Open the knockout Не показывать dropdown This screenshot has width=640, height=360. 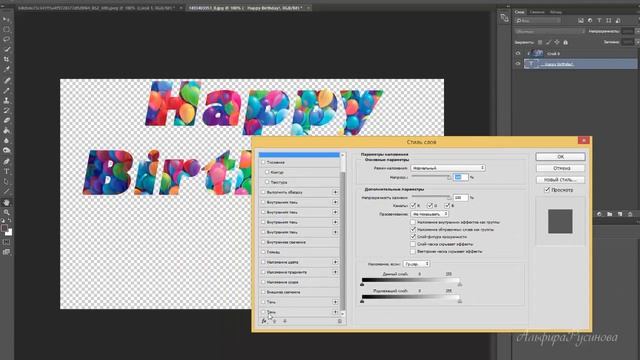click(x=429, y=214)
